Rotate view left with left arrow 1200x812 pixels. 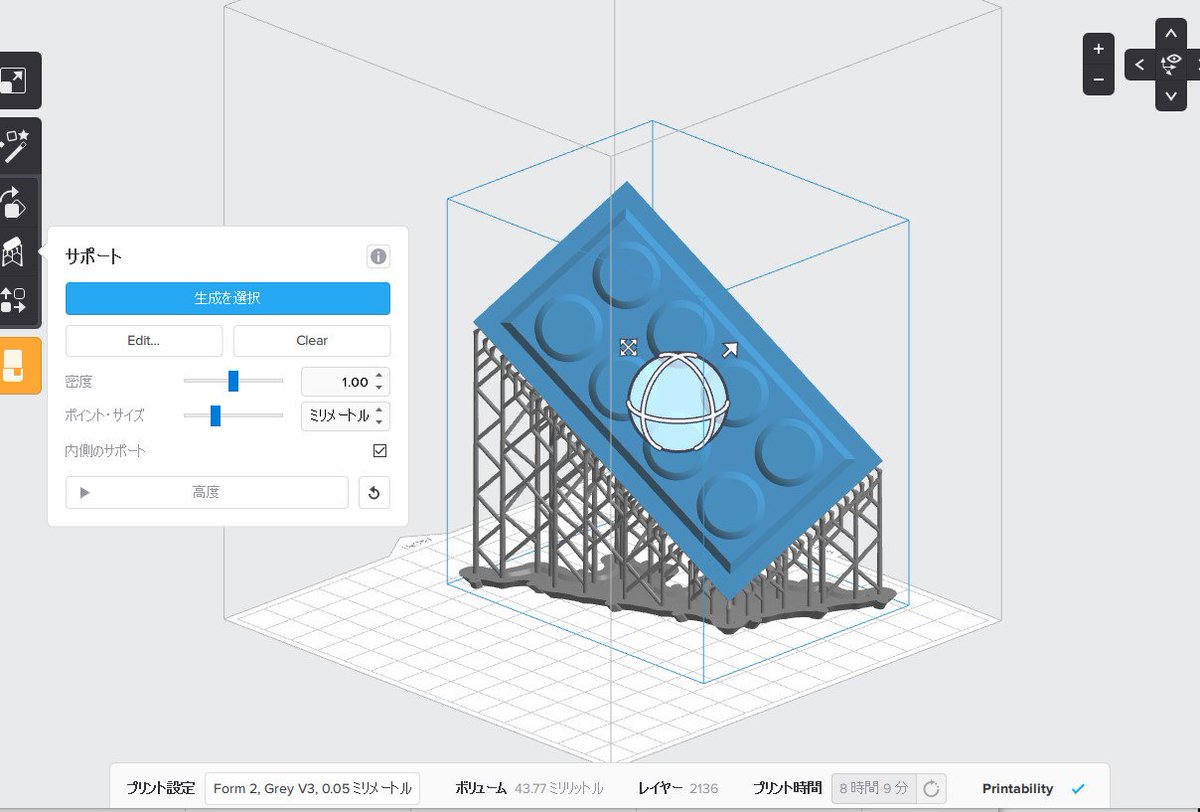click(x=1140, y=66)
